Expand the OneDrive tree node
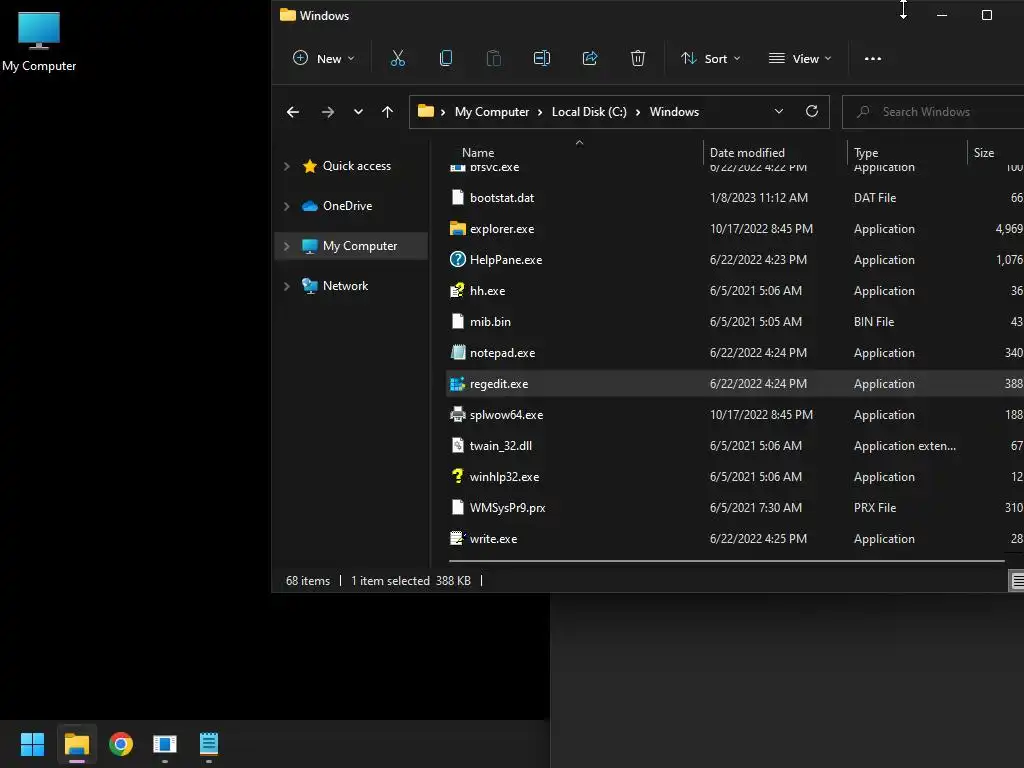This screenshot has height=768, width=1024. (287, 206)
